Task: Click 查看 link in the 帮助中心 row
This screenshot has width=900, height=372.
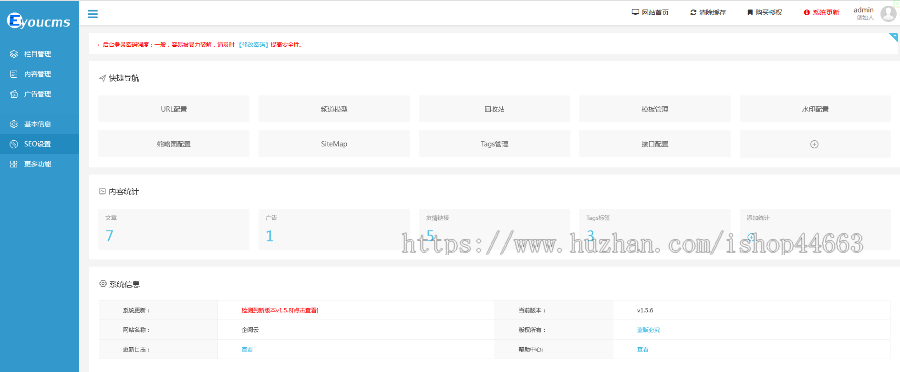Action: pyautogui.click(x=642, y=350)
